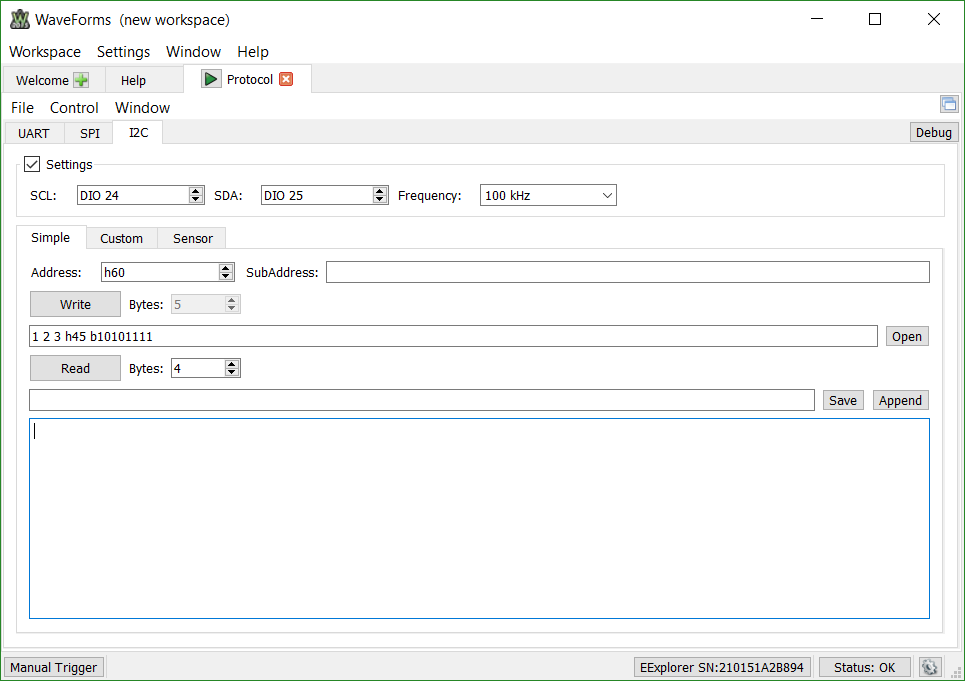Run the Protocol instrument with green play icon
The height and width of the screenshot is (681, 965).
[x=210, y=79]
